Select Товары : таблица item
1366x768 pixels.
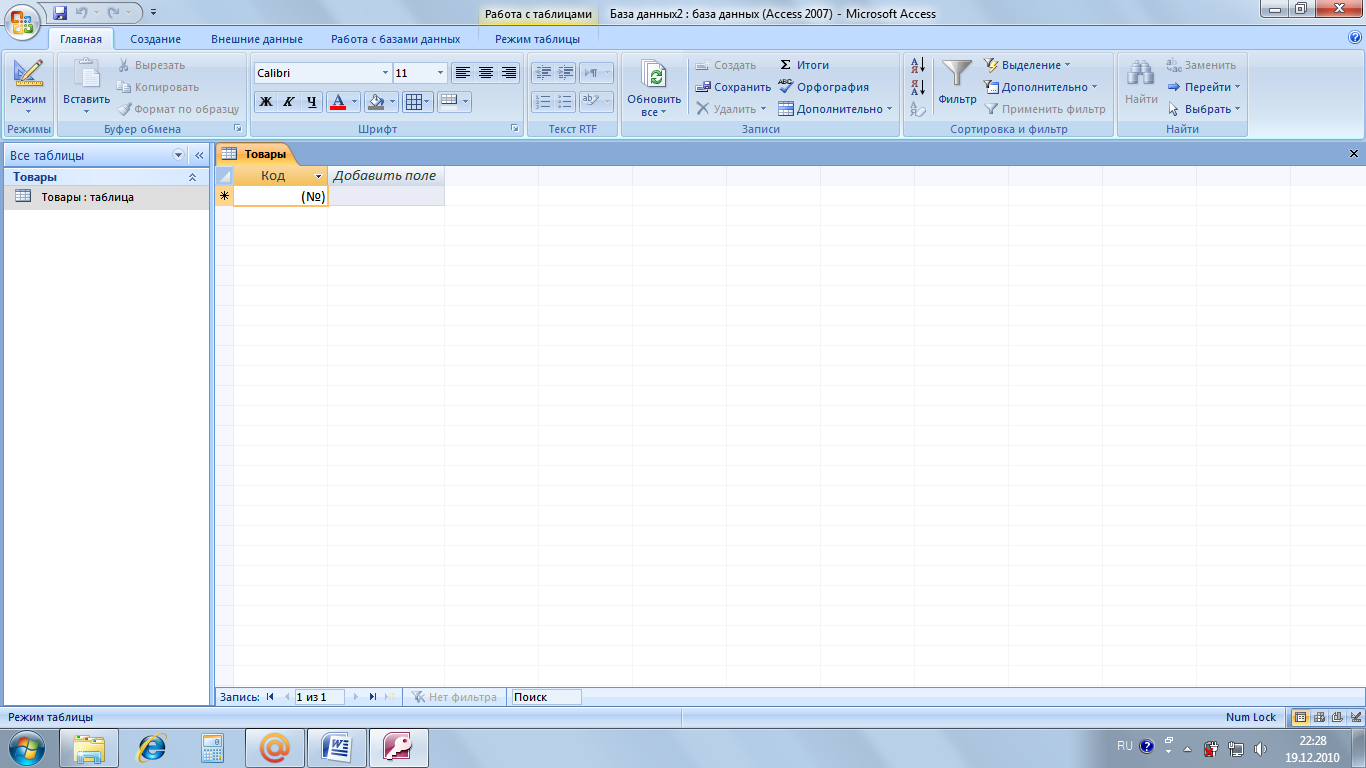point(106,197)
